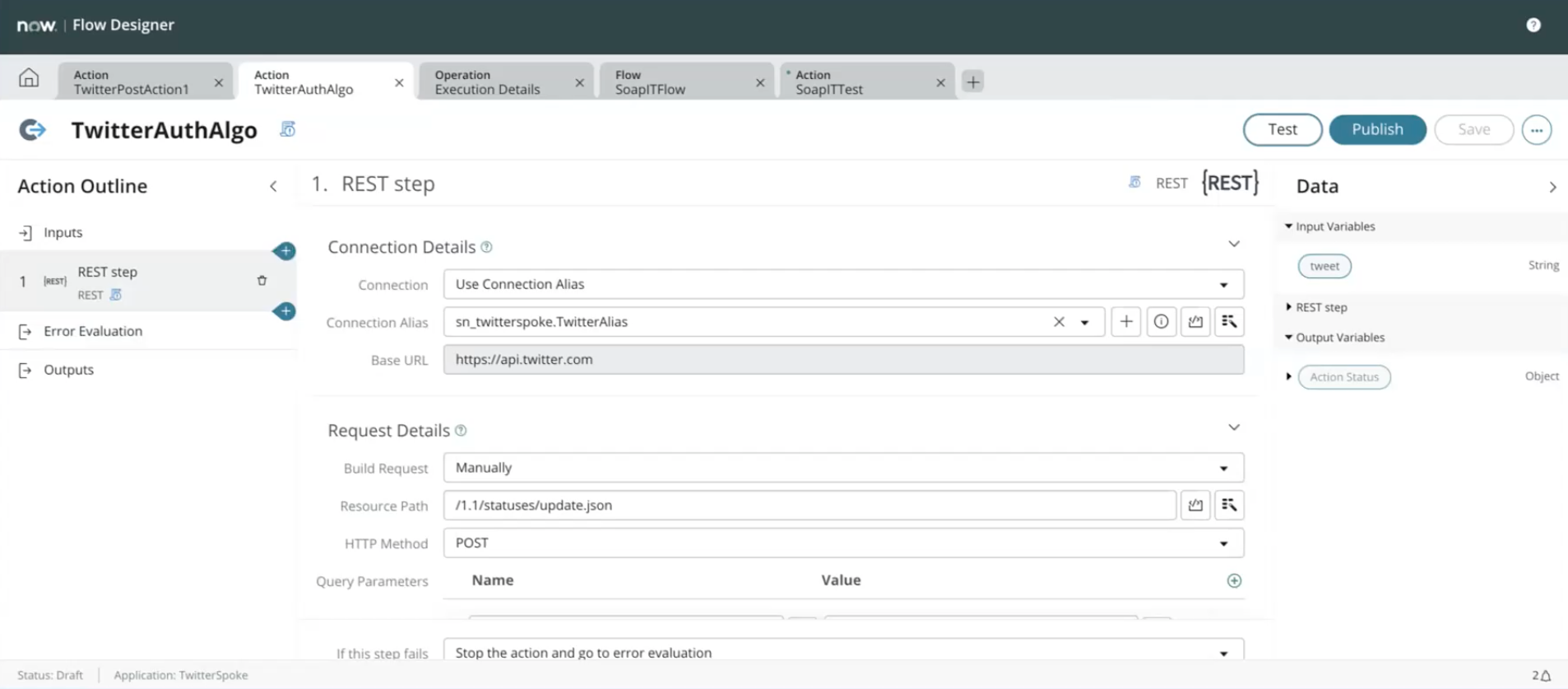Click the Resource Path input field

(x=810, y=505)
